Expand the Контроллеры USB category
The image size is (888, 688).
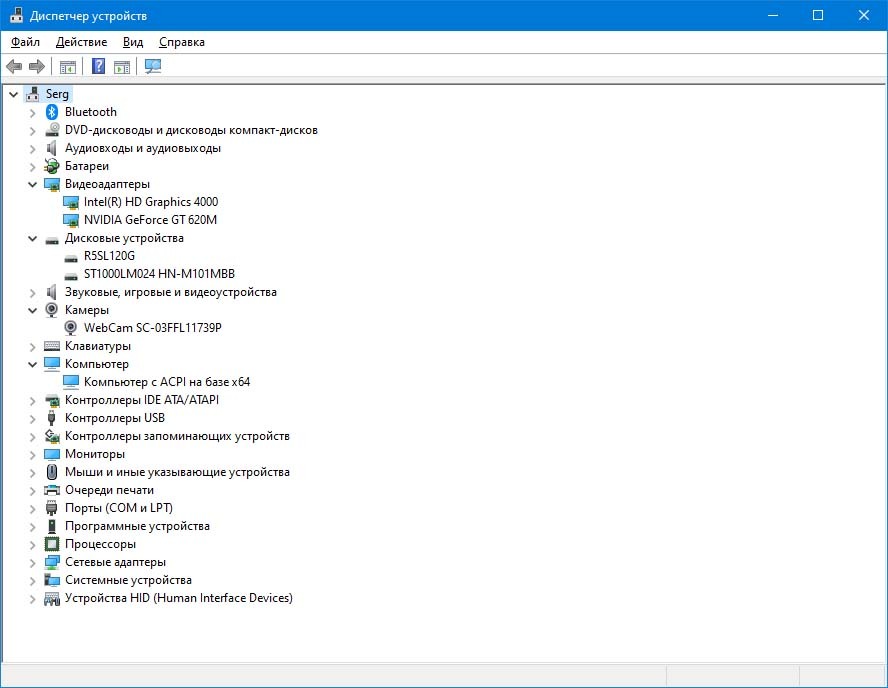pos(32,418)
